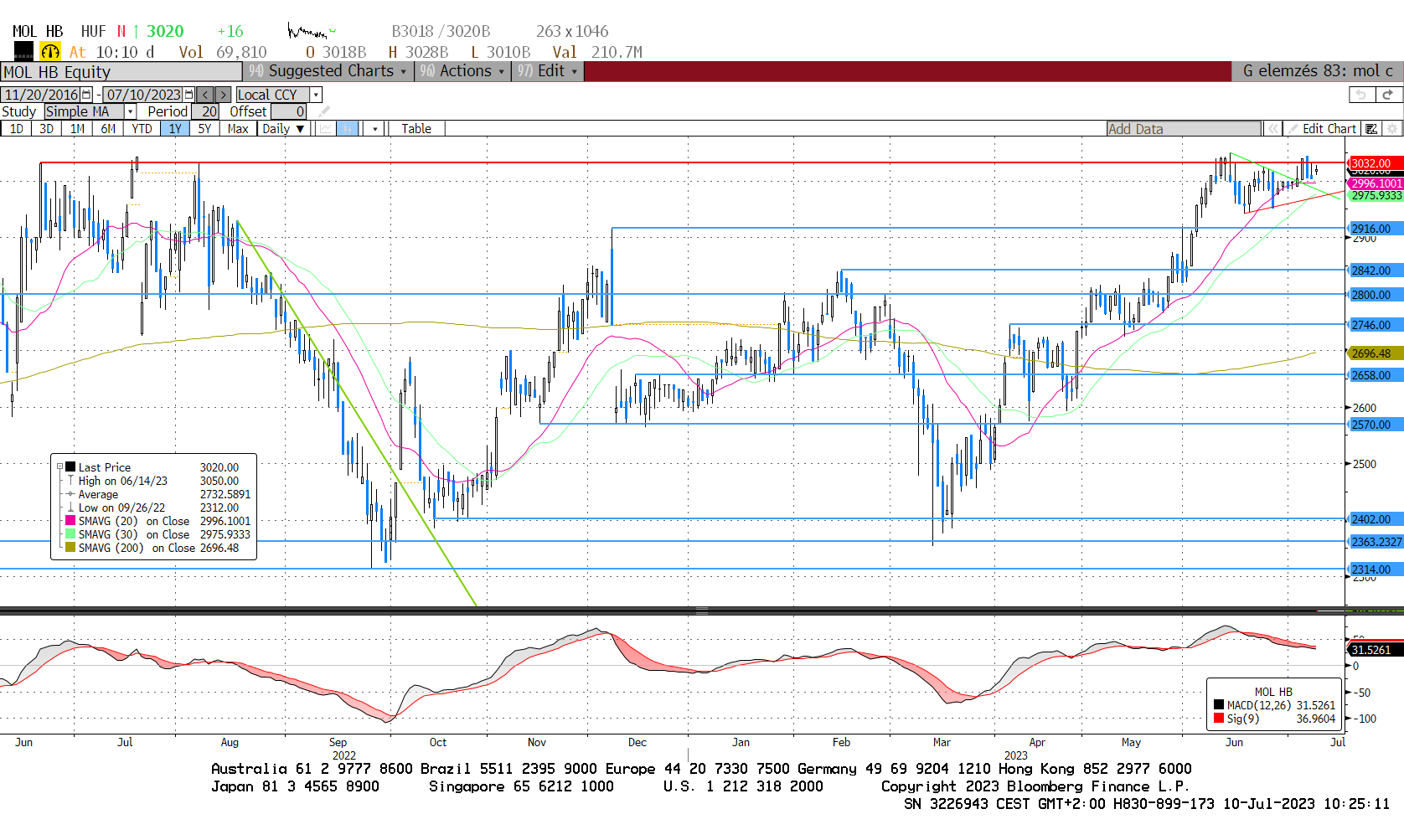Collapse the price legend box toggle
Viewport: 1404px width, 840px height.
click(59, 467)
